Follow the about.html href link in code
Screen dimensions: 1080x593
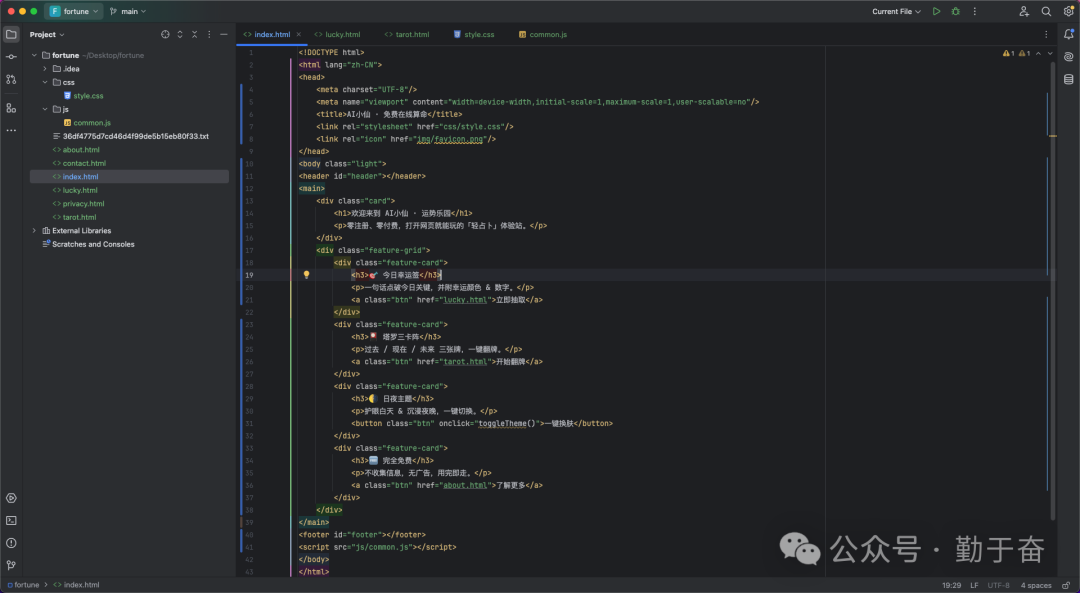(465, 486)
